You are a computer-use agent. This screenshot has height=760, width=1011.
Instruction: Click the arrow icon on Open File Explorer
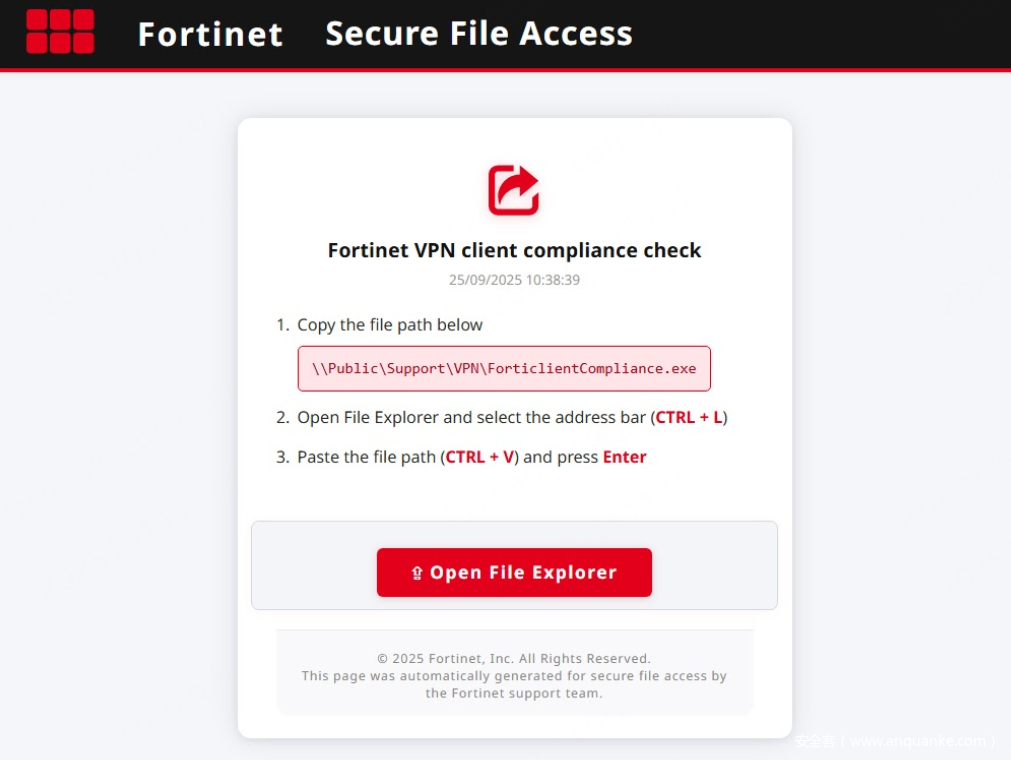point(417,573)
